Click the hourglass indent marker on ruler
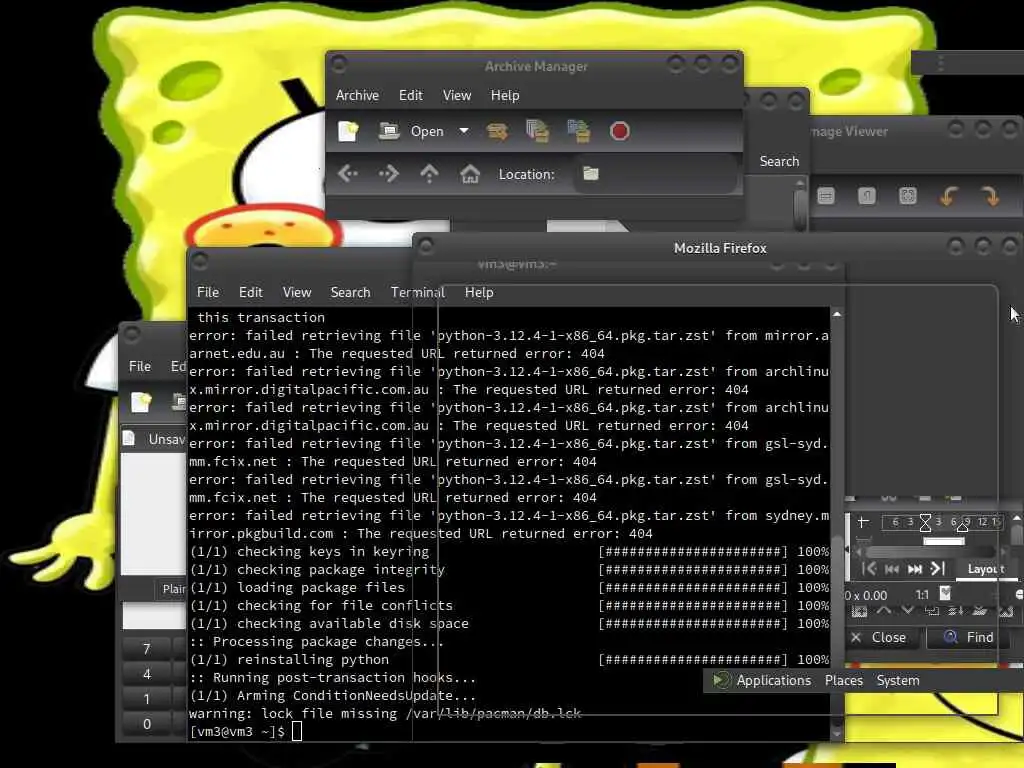This screenshot has width=1024, height=768. (925, 522)
